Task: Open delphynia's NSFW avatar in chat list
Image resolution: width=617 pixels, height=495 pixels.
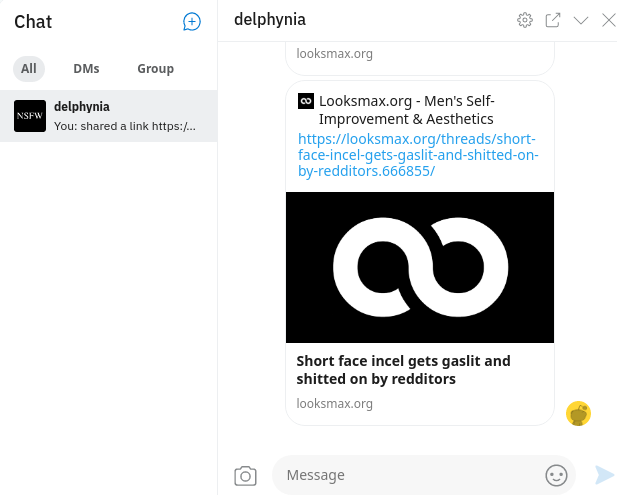Action: (x=30, y=116)
